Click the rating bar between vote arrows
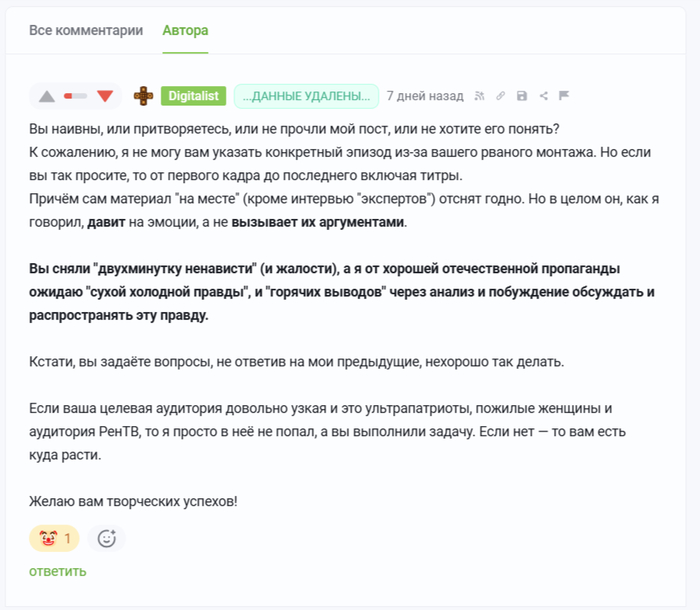Screen dimensions: 700x610 [x=75, y=96]
